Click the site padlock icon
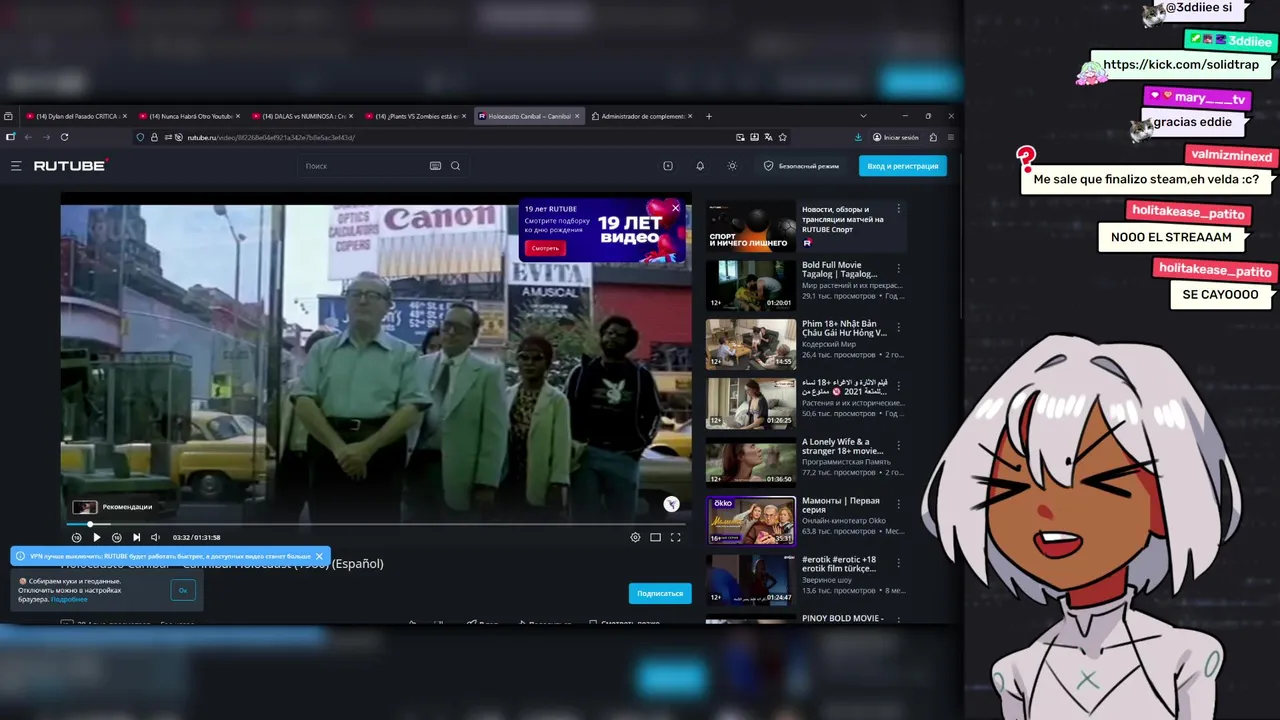The width and height of the screenshot is (1280, 720). coord(154,137)
